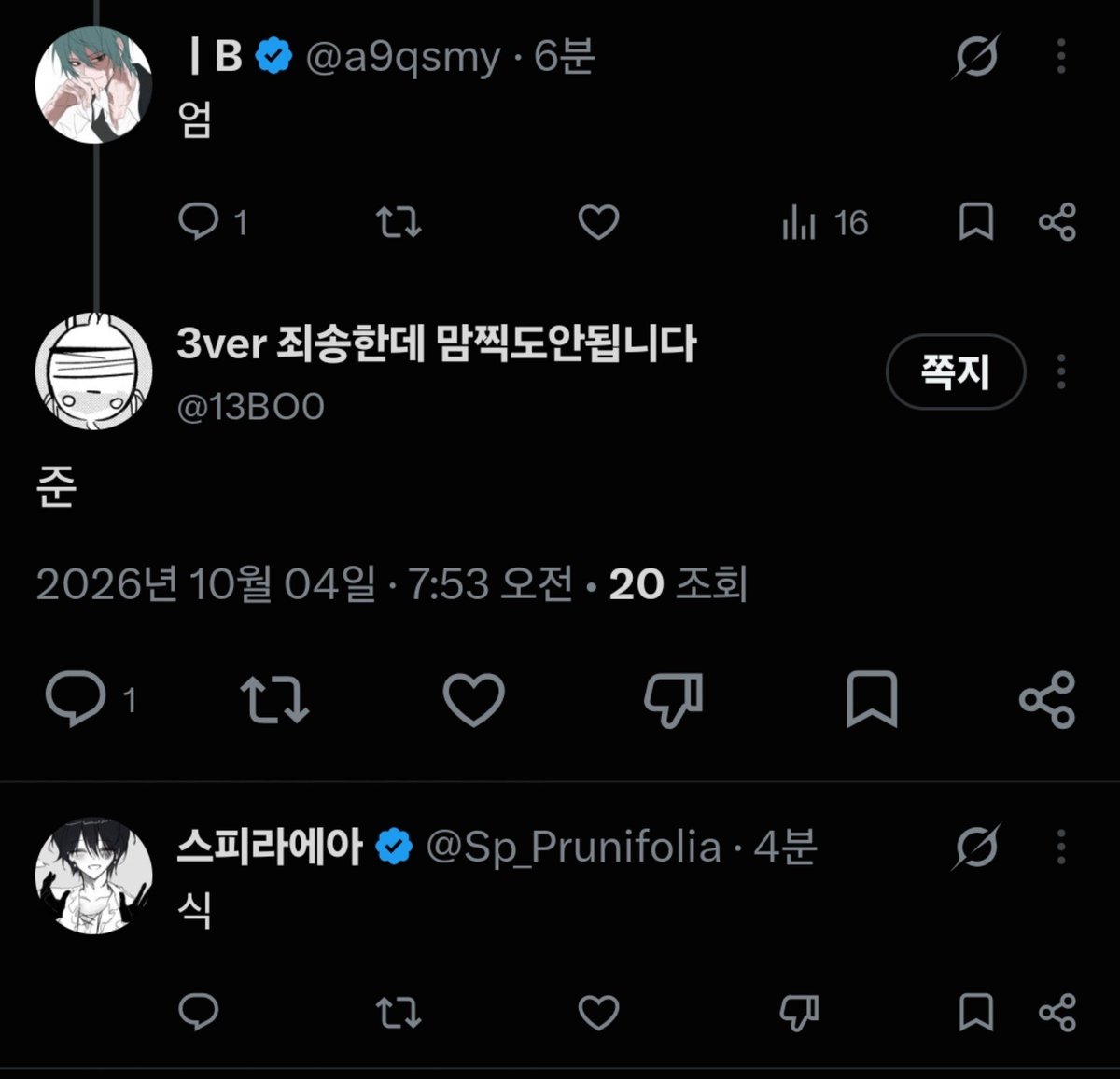
Task: Click Grok icon on 스피라에아 reply
Action: [x=977, y=847]
